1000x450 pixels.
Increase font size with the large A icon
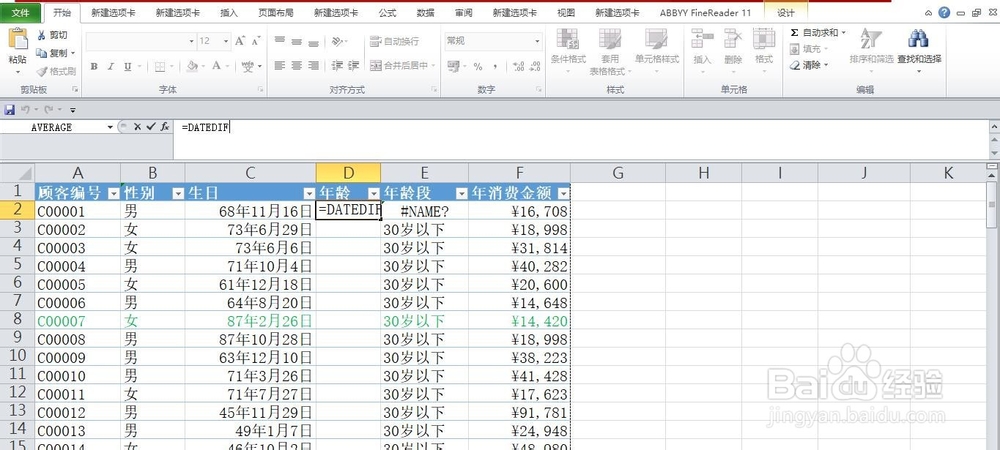(x=240, y=41)
